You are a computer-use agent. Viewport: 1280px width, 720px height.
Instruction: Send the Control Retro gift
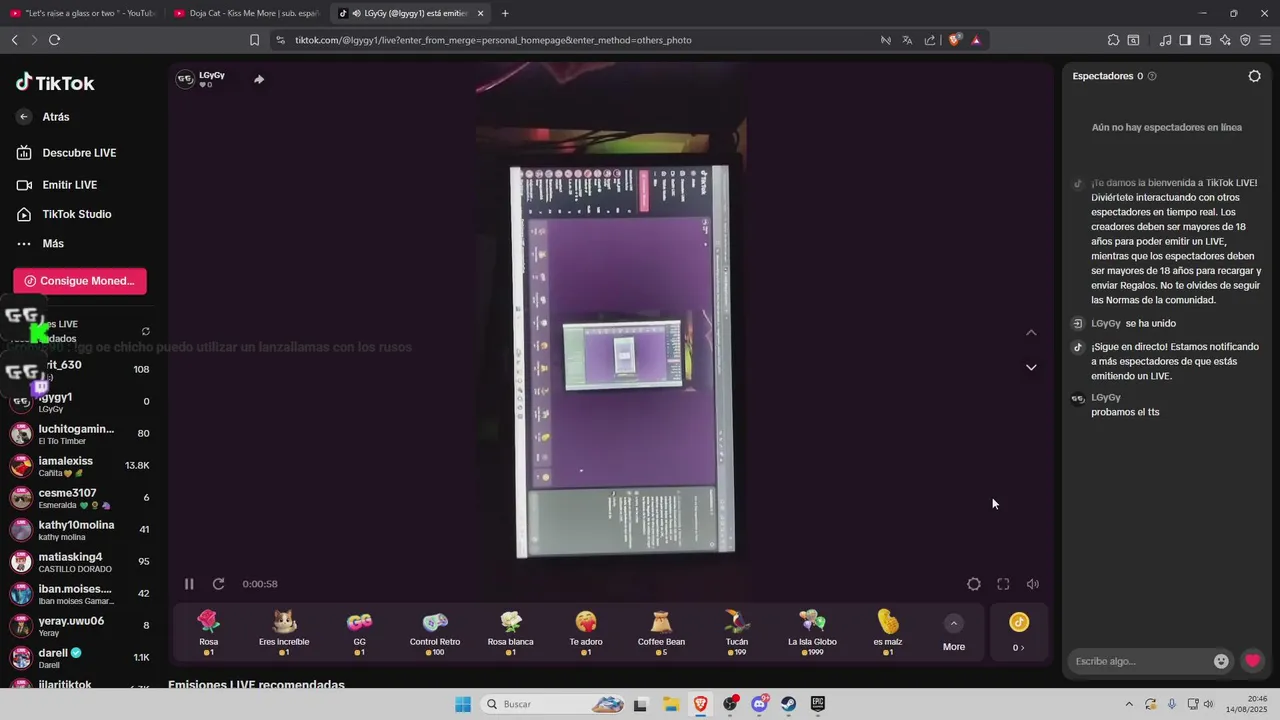click(x=435, y=632)
